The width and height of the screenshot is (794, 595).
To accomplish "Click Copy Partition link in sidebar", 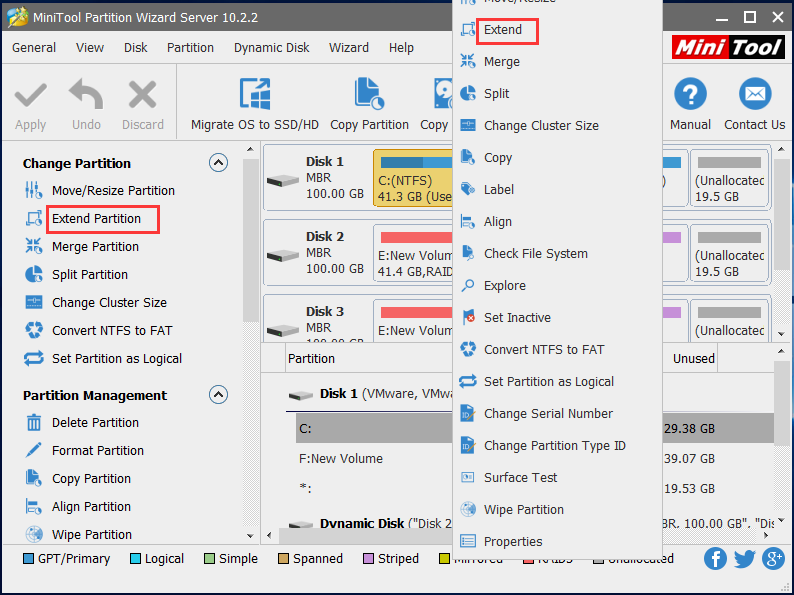I will 91,479.
